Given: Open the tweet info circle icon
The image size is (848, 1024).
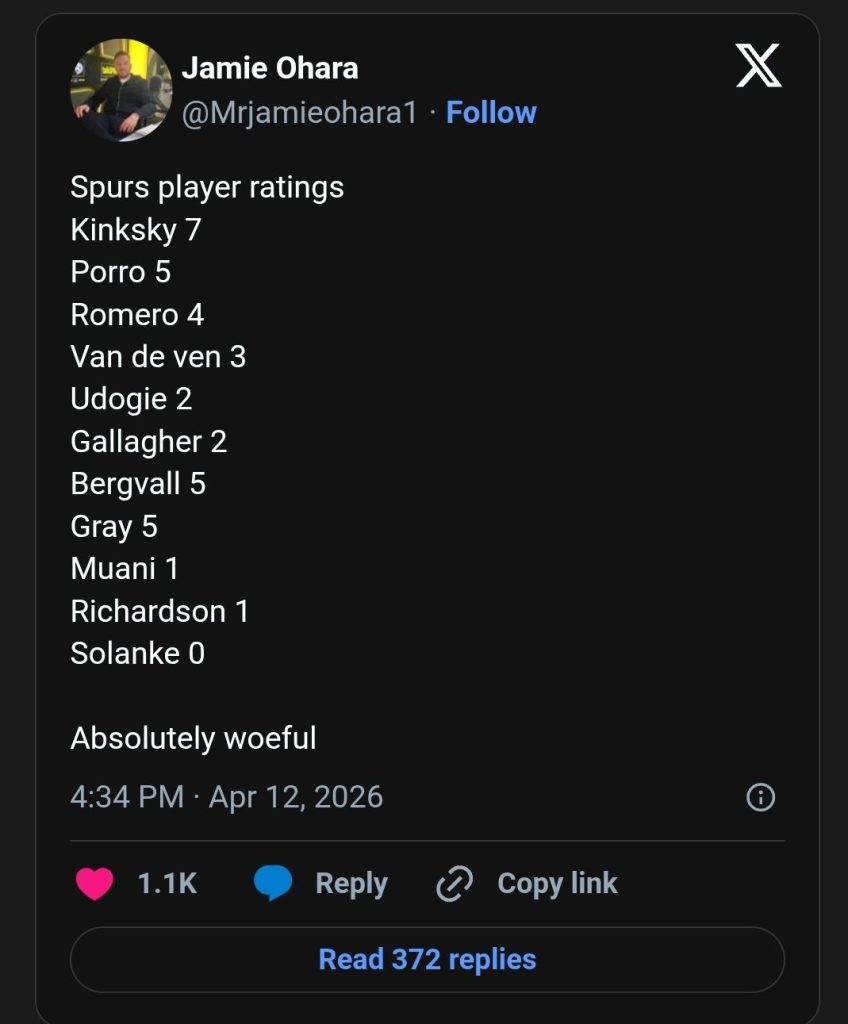Looking at the screenshot, I should coord(761,797).
